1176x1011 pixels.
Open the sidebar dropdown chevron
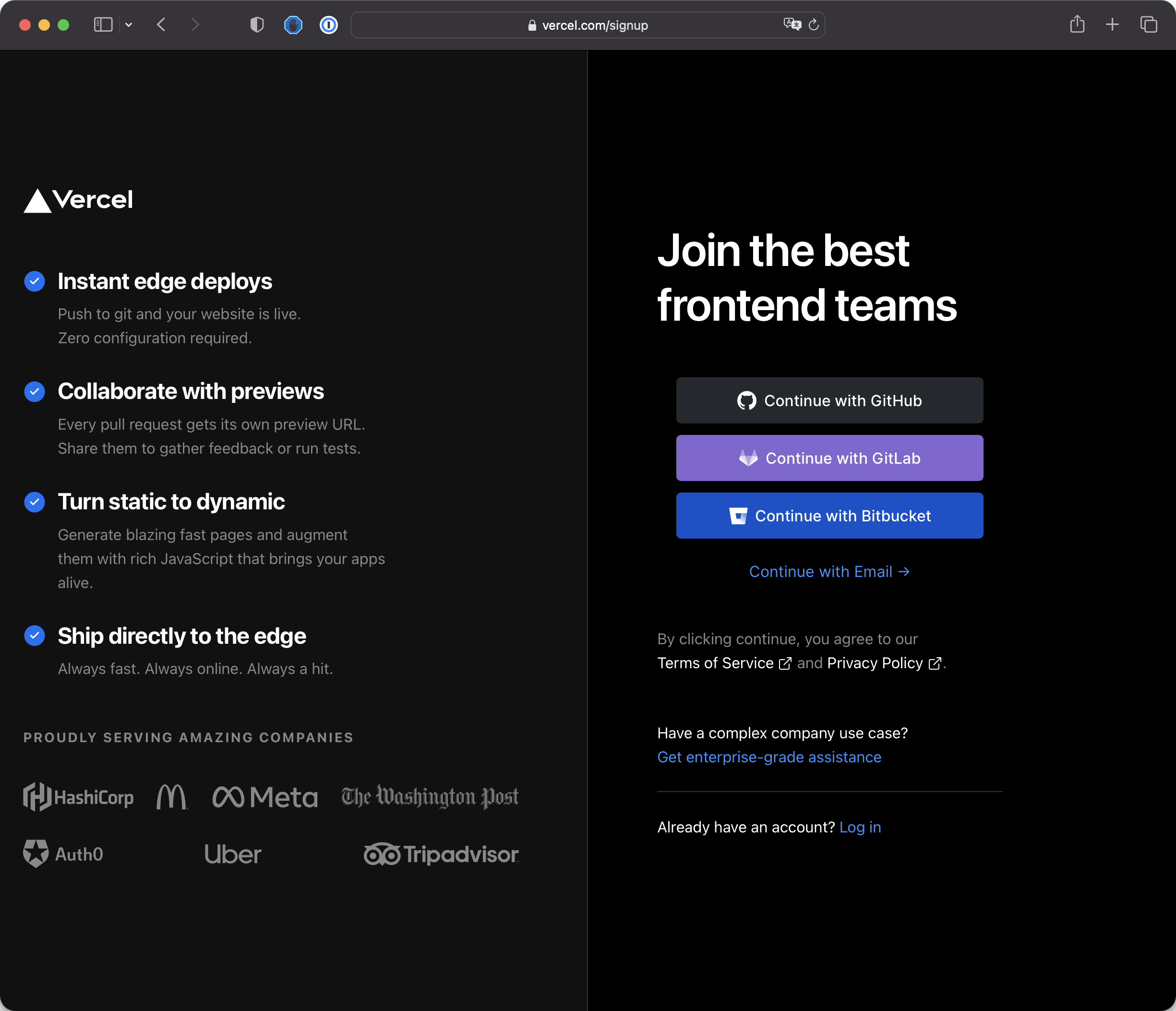(x=129, y=25)
